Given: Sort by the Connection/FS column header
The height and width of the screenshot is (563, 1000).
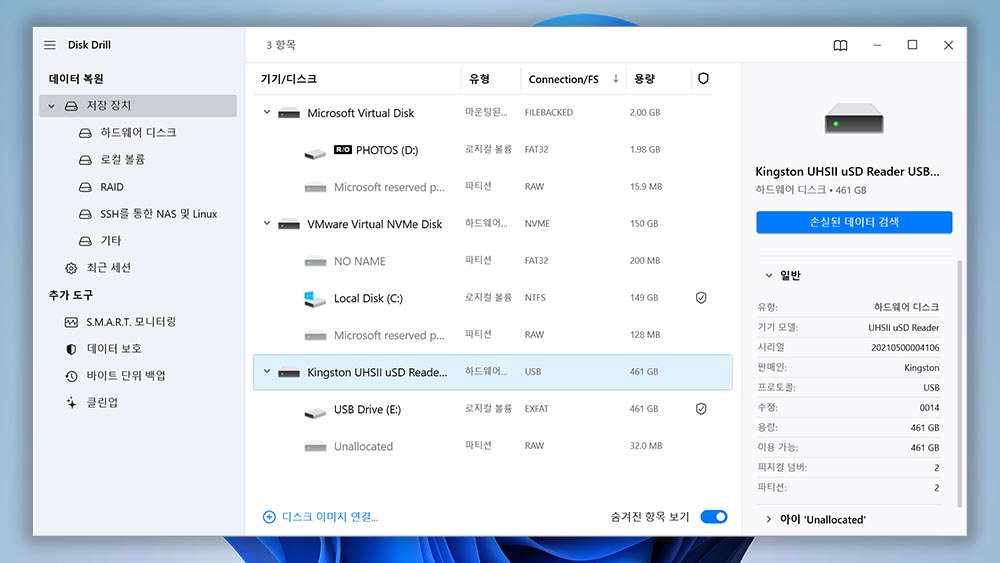Looking at the screenshot, I should [563, 79].
